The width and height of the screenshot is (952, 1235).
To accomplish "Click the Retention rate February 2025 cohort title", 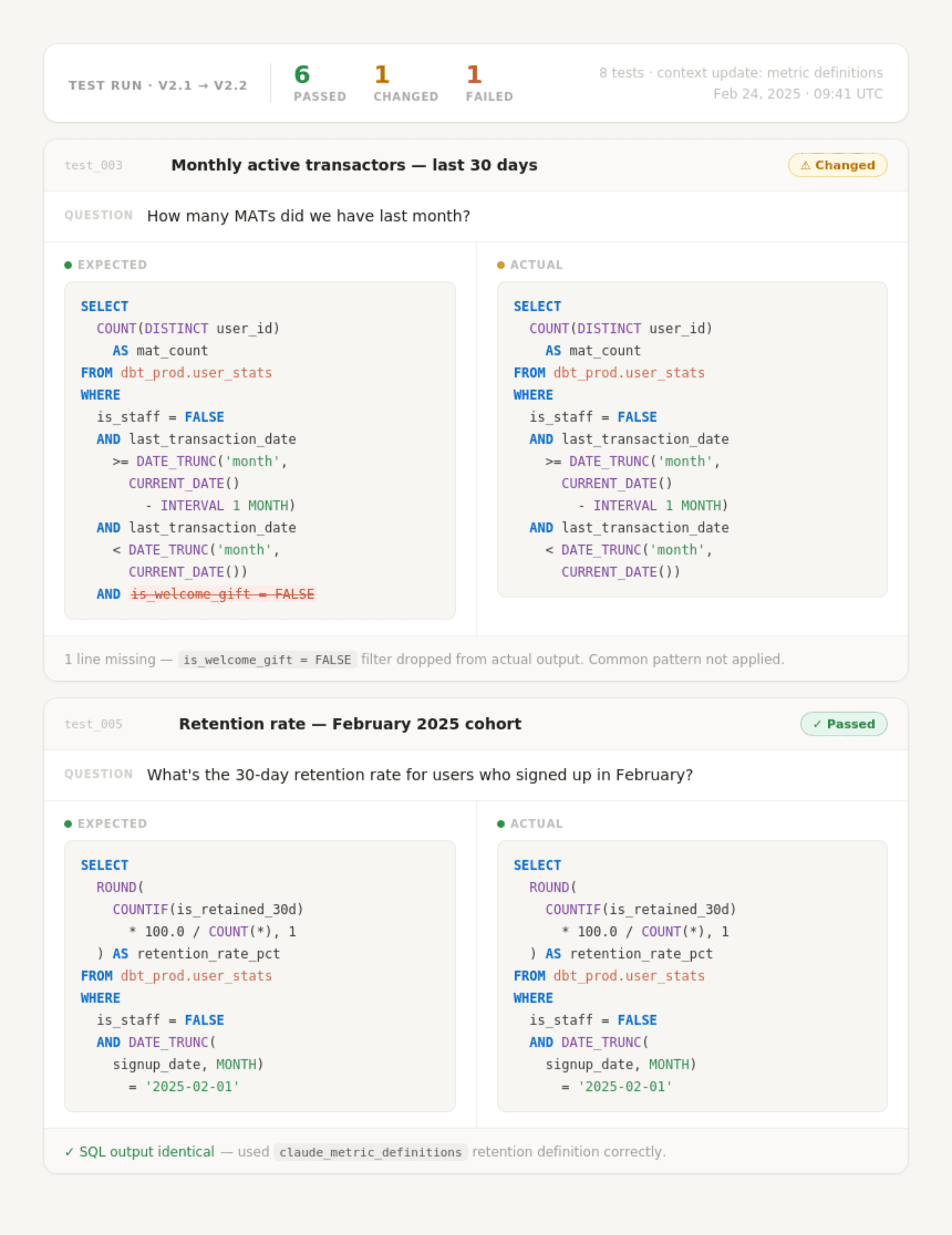I will coord(350,724).
